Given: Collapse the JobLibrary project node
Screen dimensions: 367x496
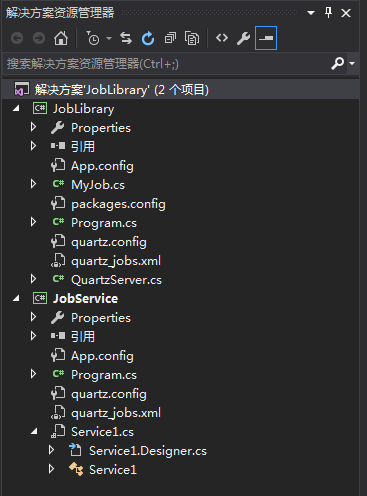Looking at the screenshot, I should pos(16,108).
